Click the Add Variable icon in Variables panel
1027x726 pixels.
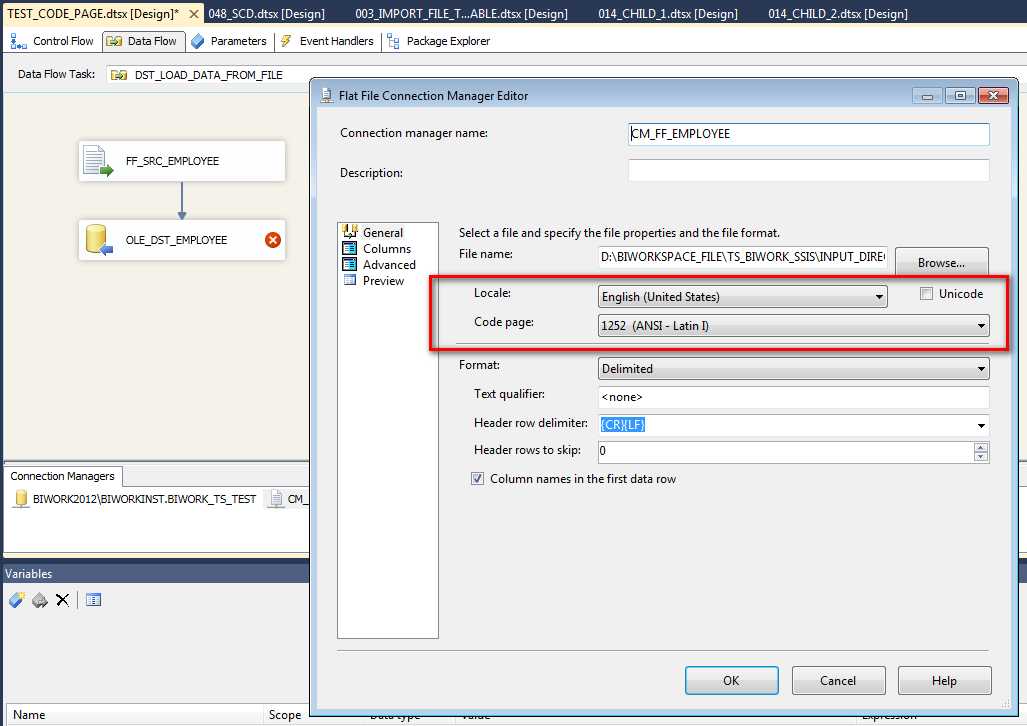(x=16, y=600)
